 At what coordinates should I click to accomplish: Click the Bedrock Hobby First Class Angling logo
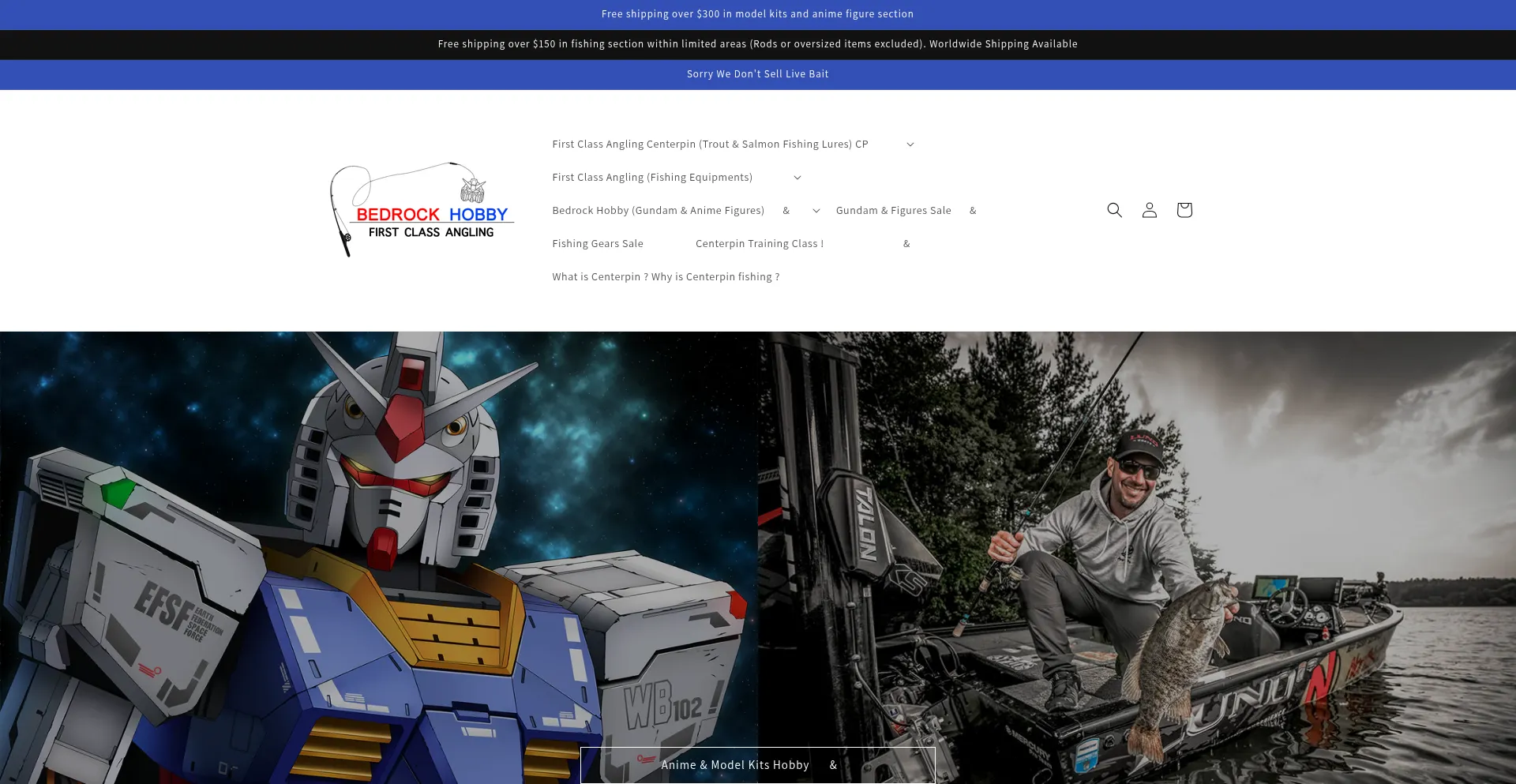click(x=422, y=210)
